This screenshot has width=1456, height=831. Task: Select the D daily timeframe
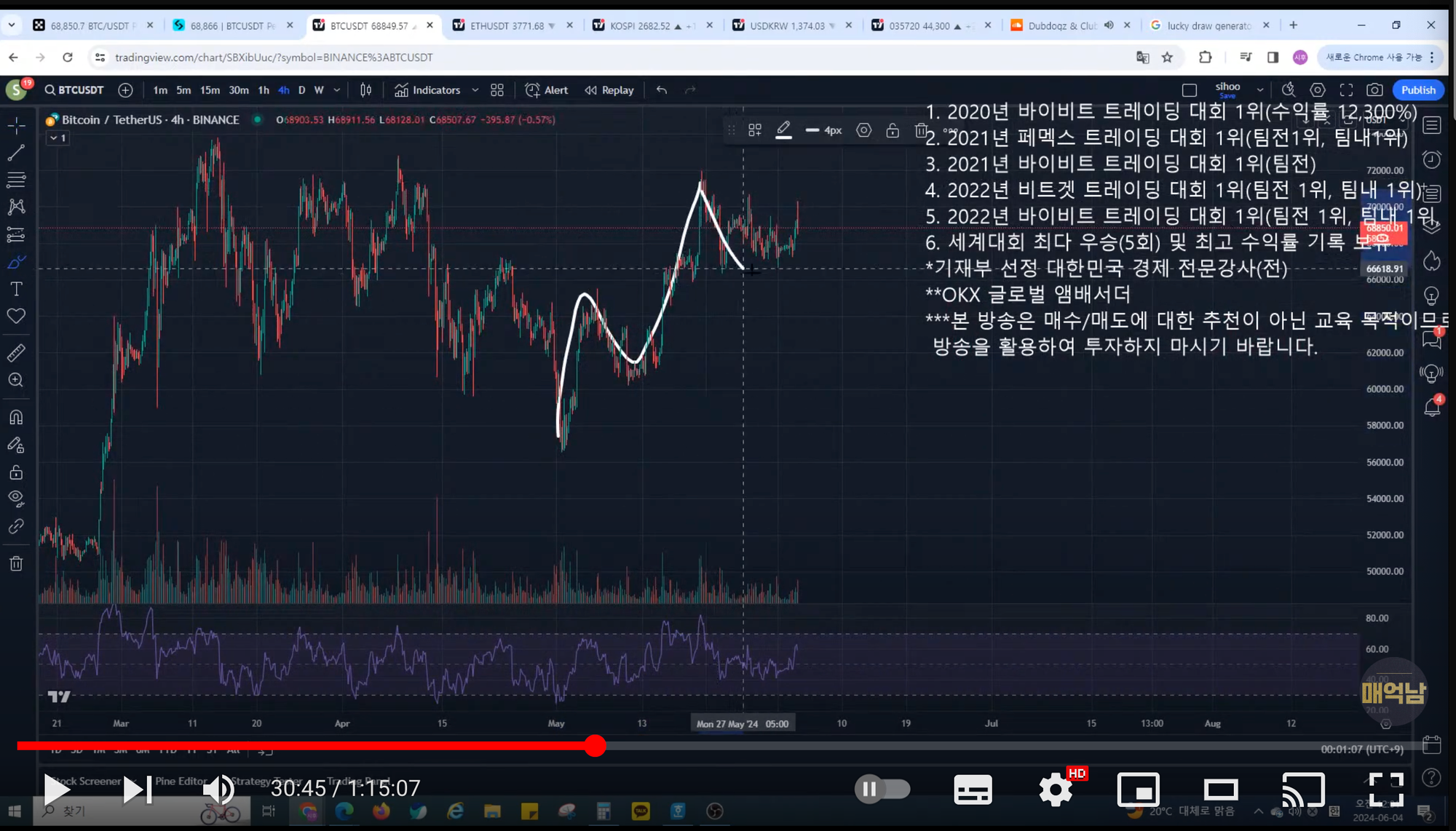pyautogui.click(x=301, y=90)
